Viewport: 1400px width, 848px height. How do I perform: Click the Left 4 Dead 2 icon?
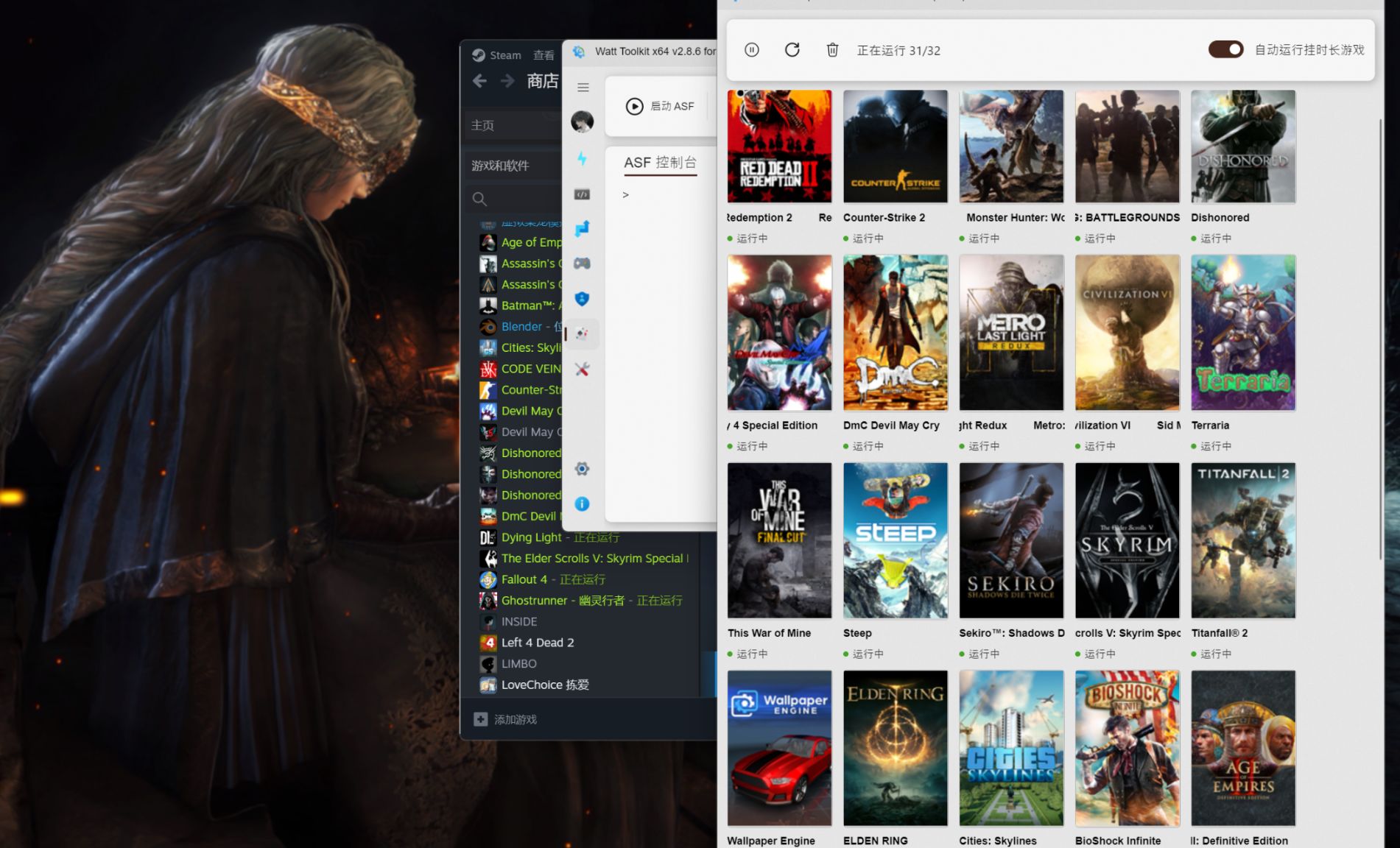click(x=488, y=643)
